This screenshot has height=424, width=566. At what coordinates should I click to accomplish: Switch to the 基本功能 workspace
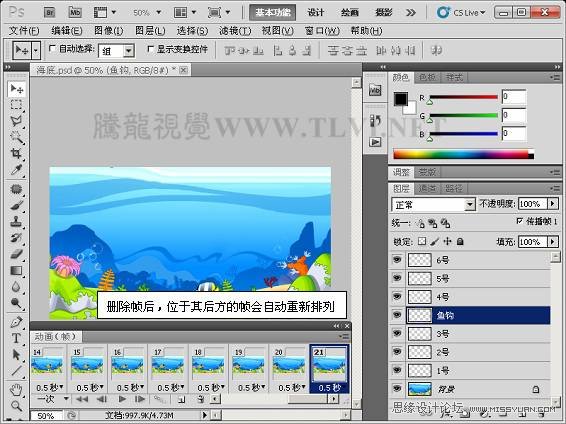pyautogui.click(x=273, y=13)
